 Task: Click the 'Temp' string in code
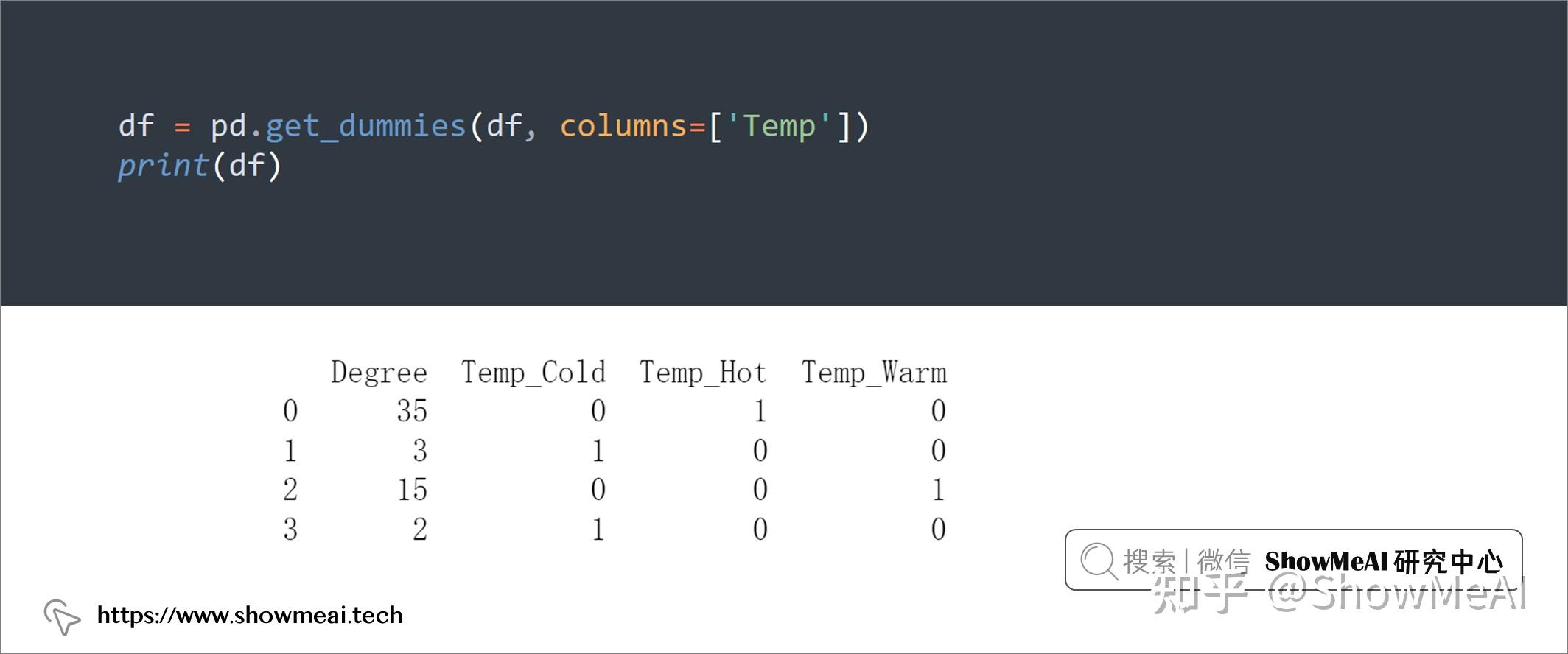coord(779,126)
